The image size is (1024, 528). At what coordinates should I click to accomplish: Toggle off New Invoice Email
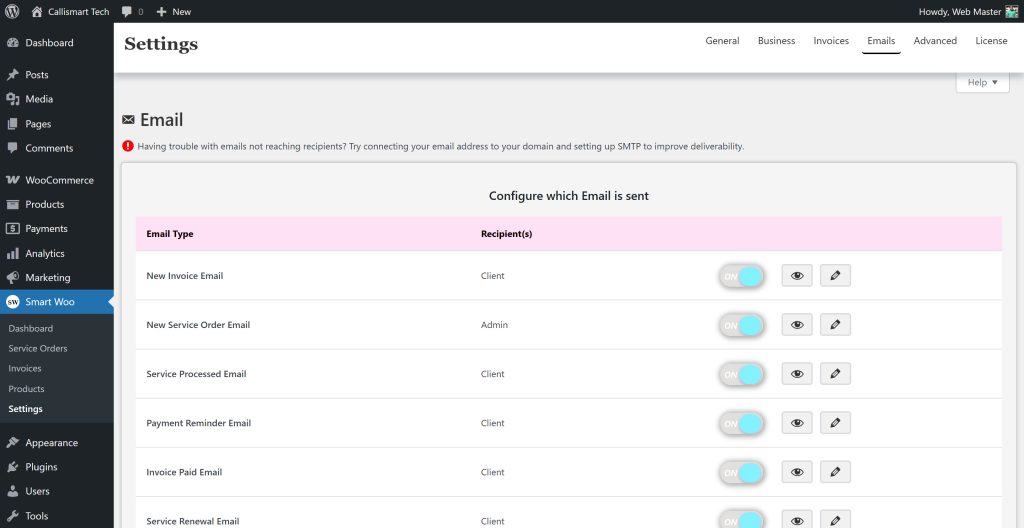point(741,276)
